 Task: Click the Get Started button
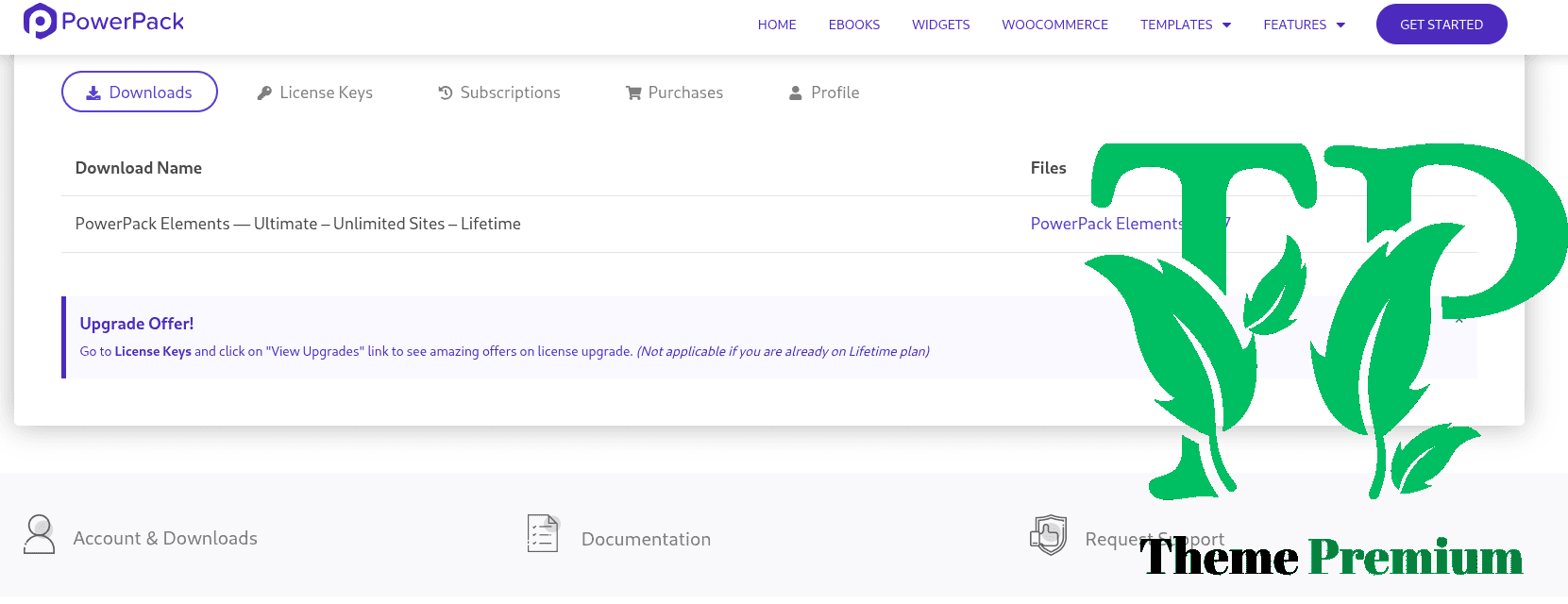tap(1442, 25)
